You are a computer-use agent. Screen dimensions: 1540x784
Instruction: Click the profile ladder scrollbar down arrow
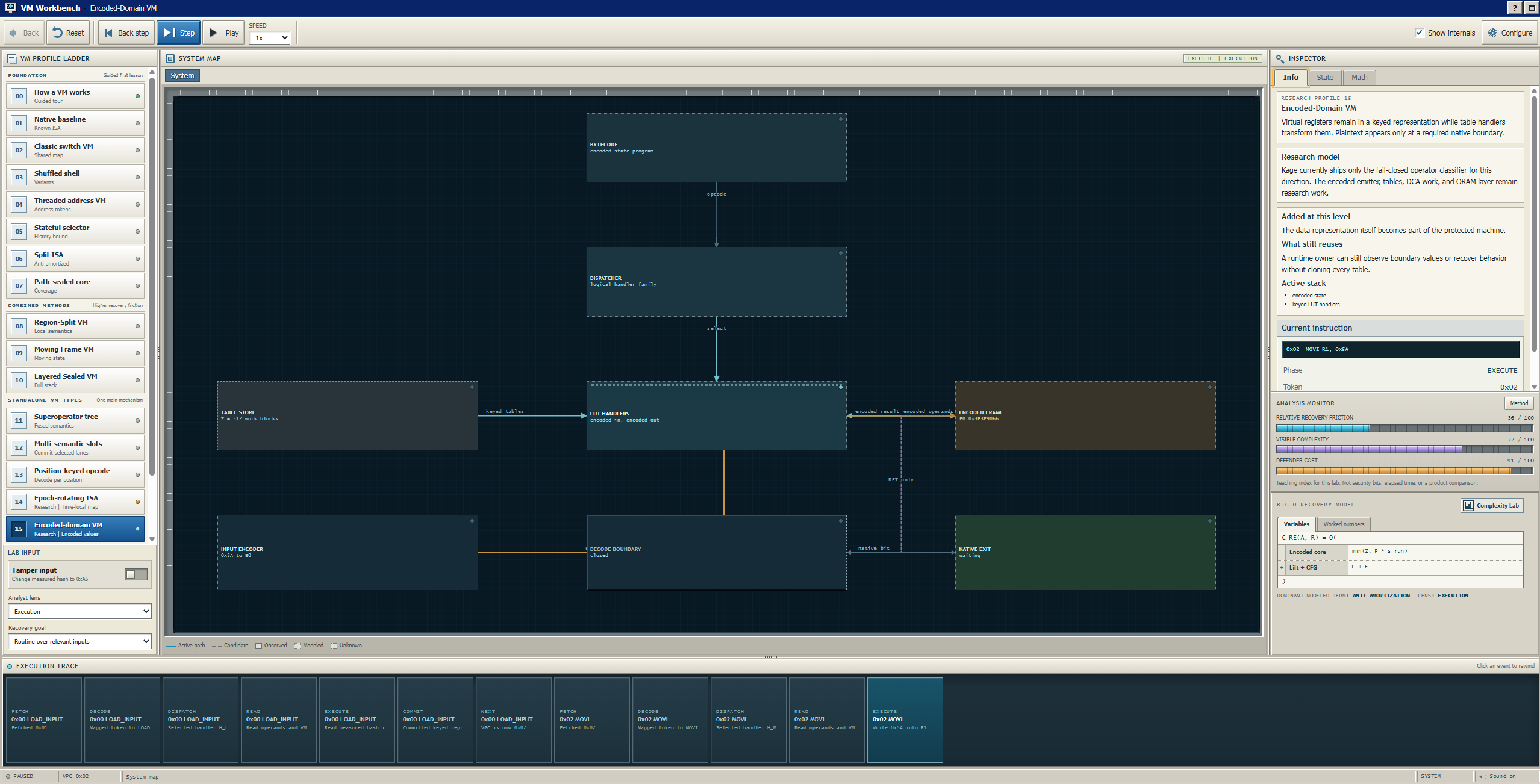pyautogui.click(x=152, y=539)
